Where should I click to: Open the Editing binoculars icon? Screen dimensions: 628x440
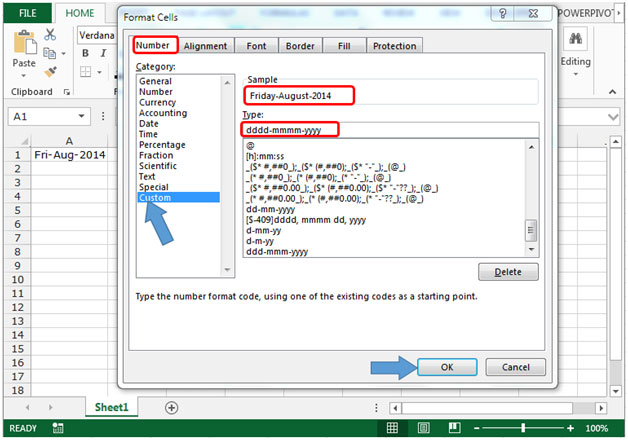click(x=576, y=38)
